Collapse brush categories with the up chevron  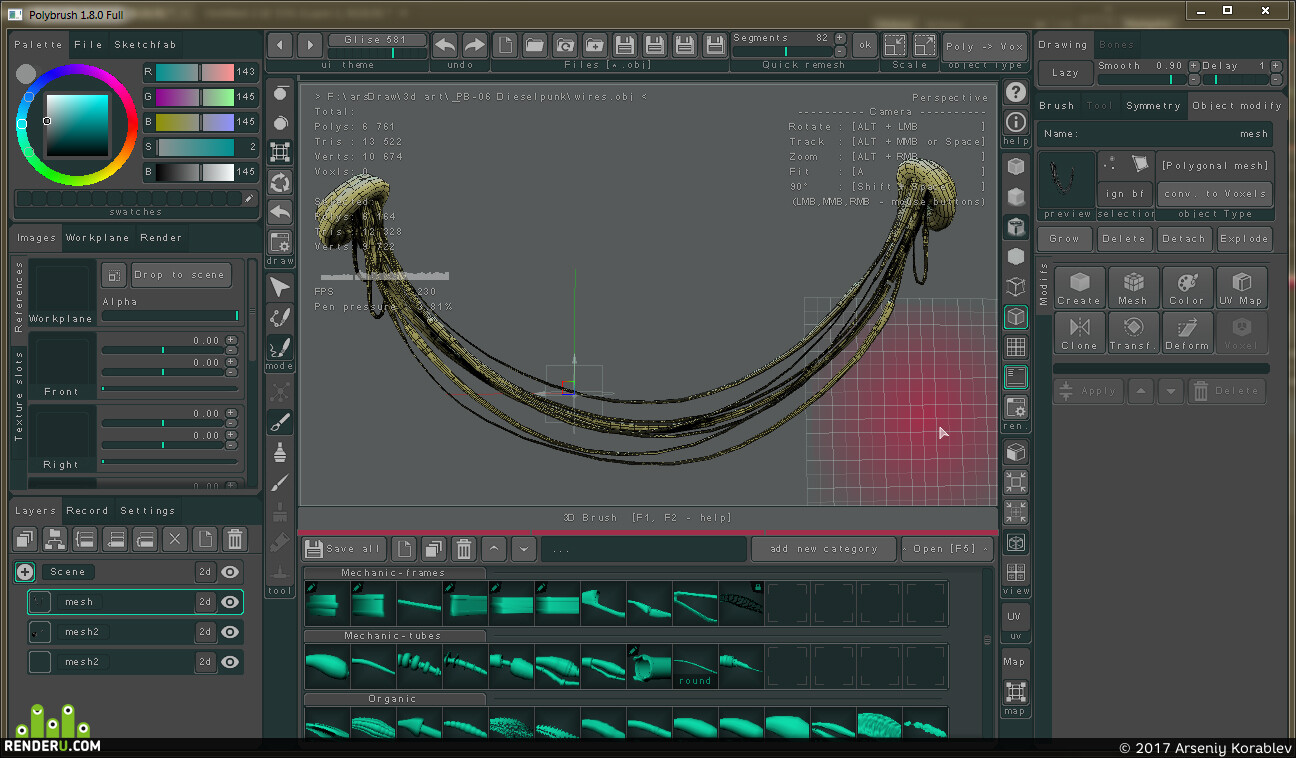(494, 548)
